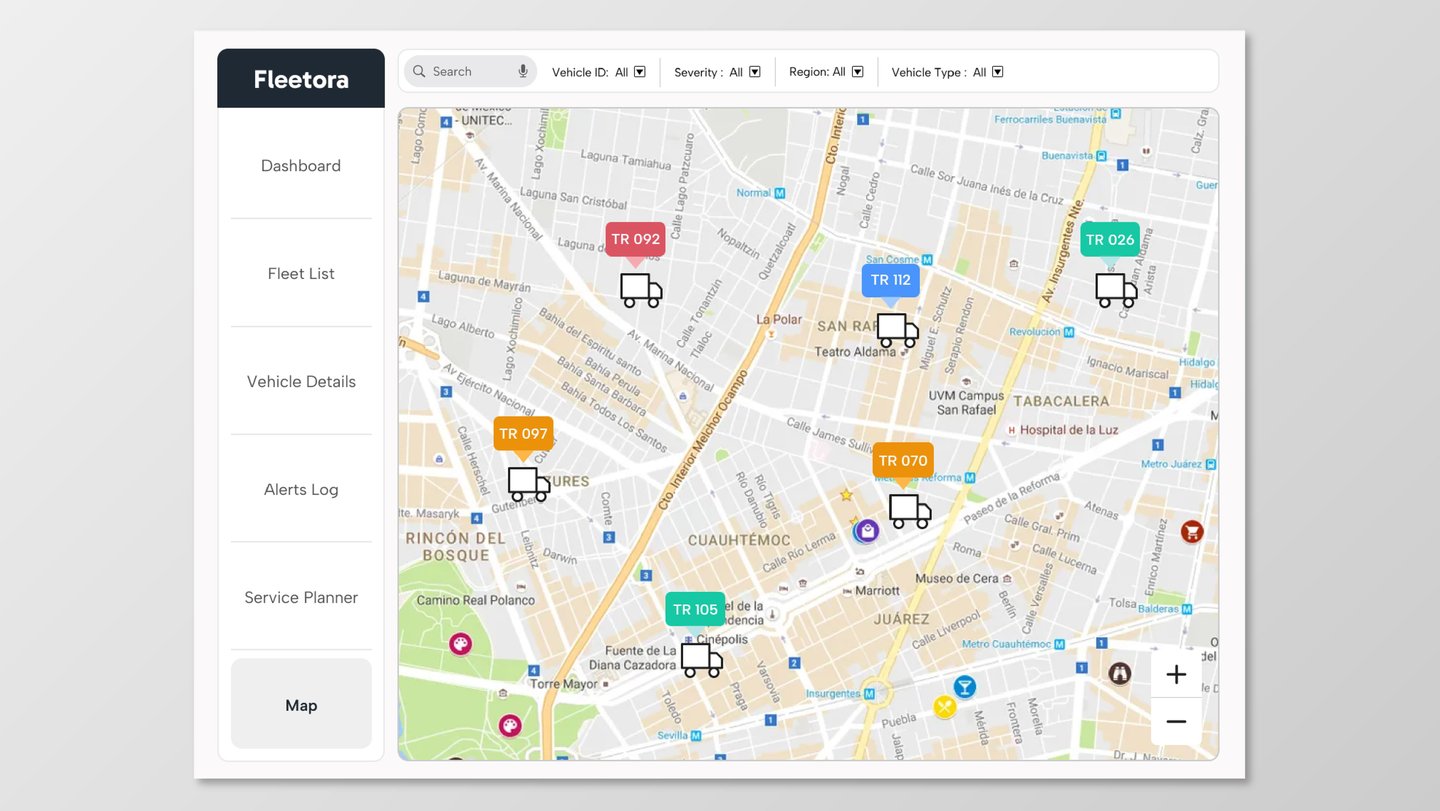This screenshot has height=811, width=1440.
Task: Select the truck icon under TR 105
Action: click(x=702, y=660)
